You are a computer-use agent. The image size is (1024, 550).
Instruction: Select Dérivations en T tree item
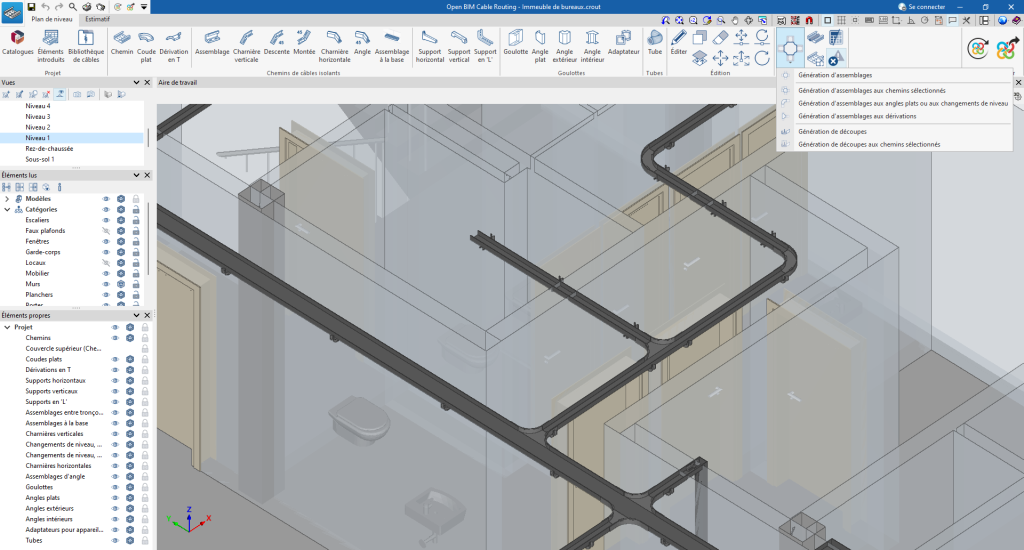click(48, 370)
